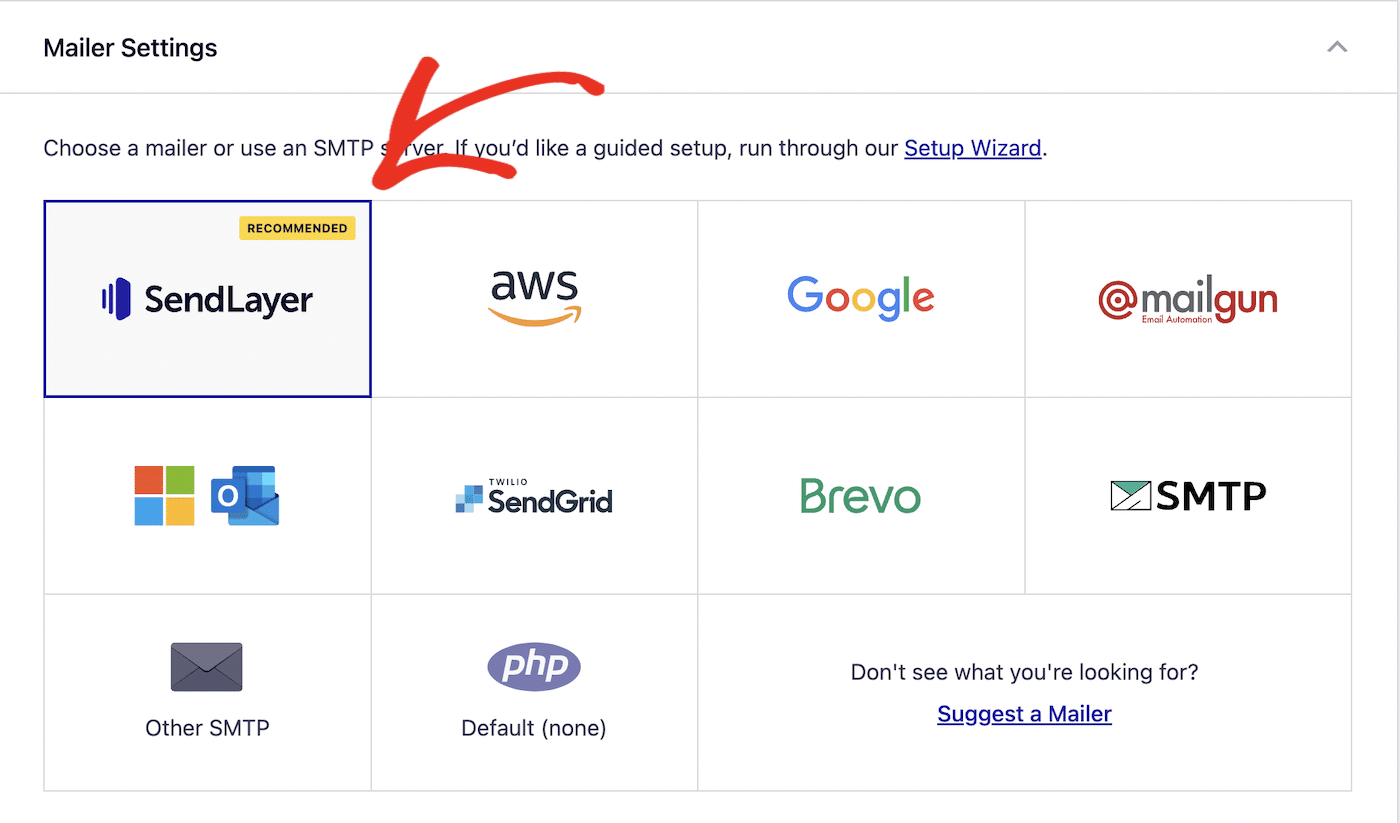Choose the Microsoft windows logo tile

coord(165,495)
